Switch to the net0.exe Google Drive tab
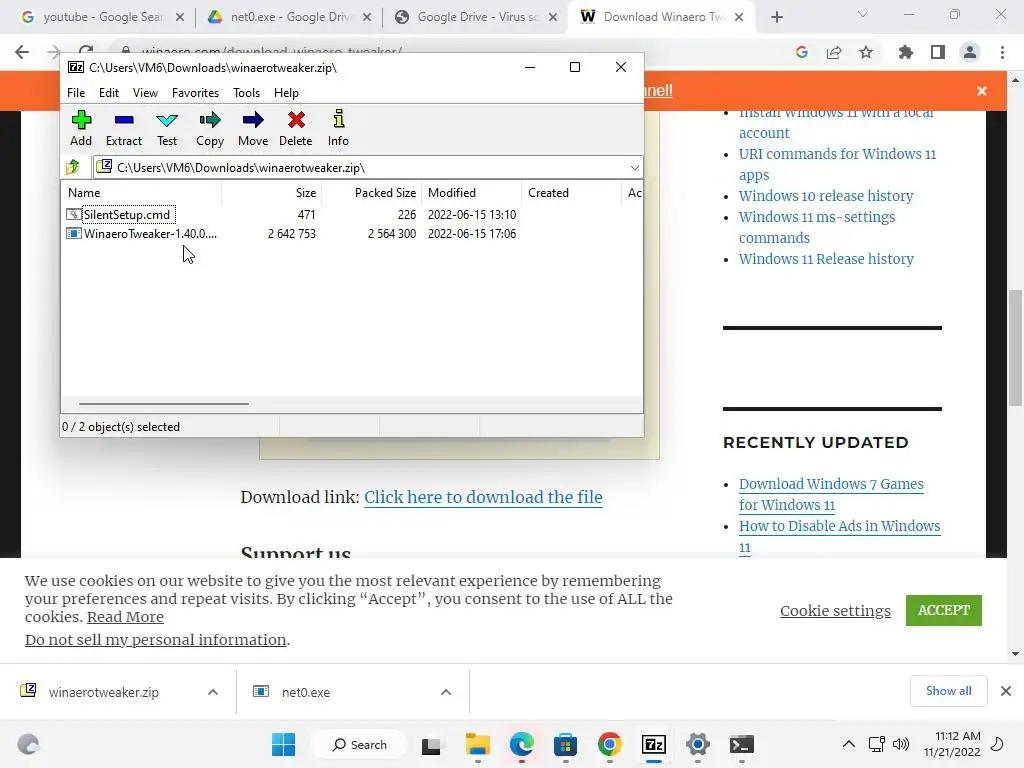This screenshot has width=1024, height=768. tap(289, 17)
